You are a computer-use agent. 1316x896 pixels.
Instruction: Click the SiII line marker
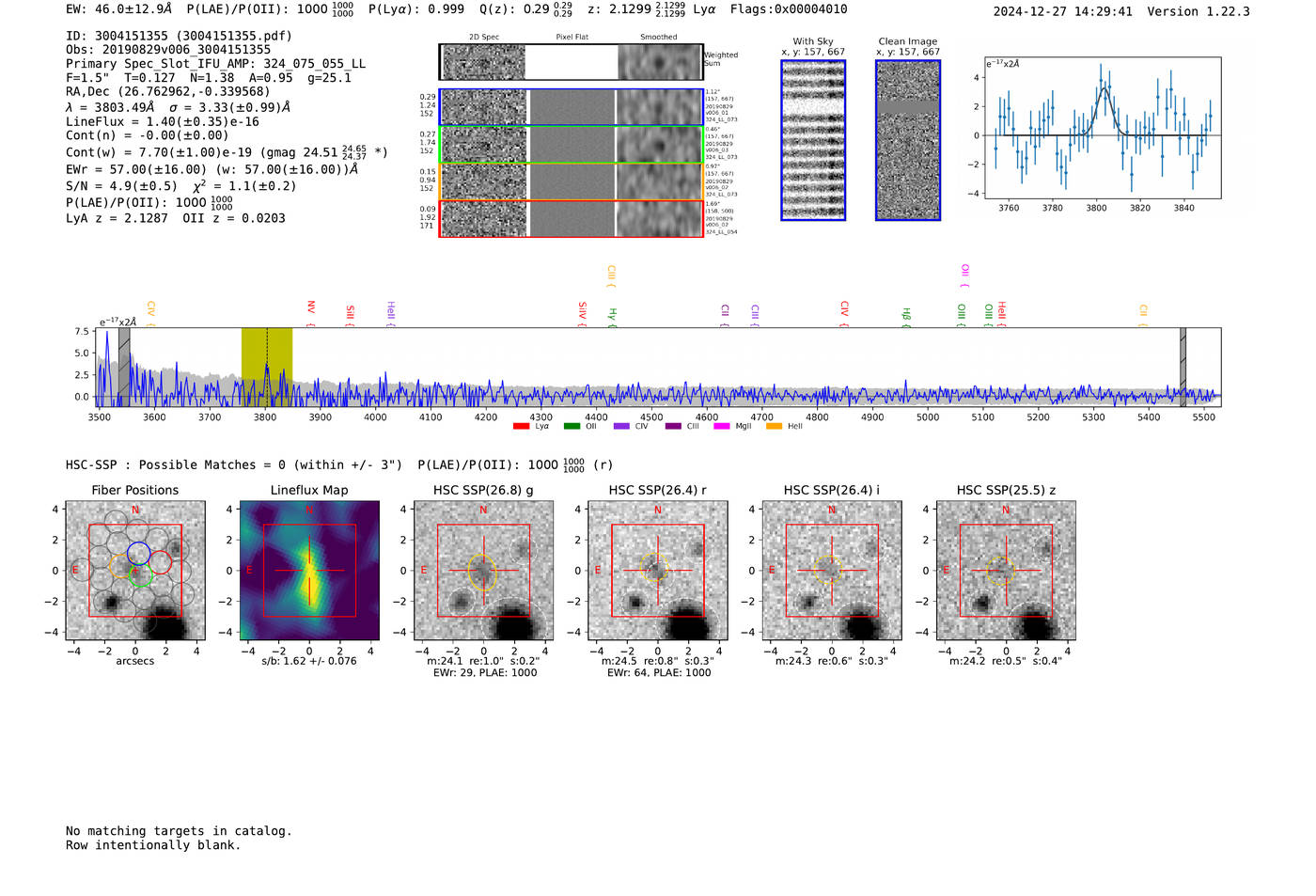click(350, 314)
